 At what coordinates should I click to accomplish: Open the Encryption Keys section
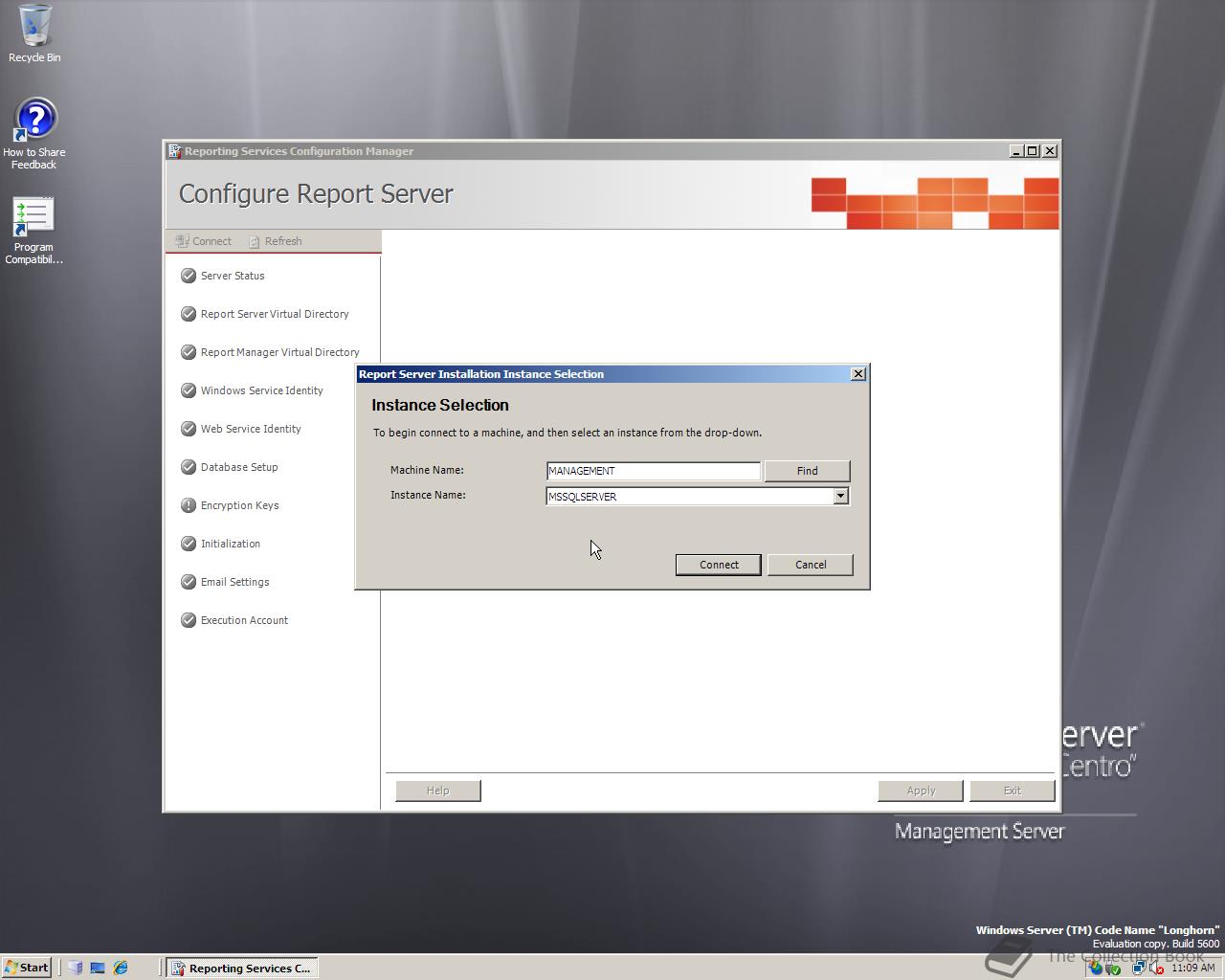tap(239, 505)
